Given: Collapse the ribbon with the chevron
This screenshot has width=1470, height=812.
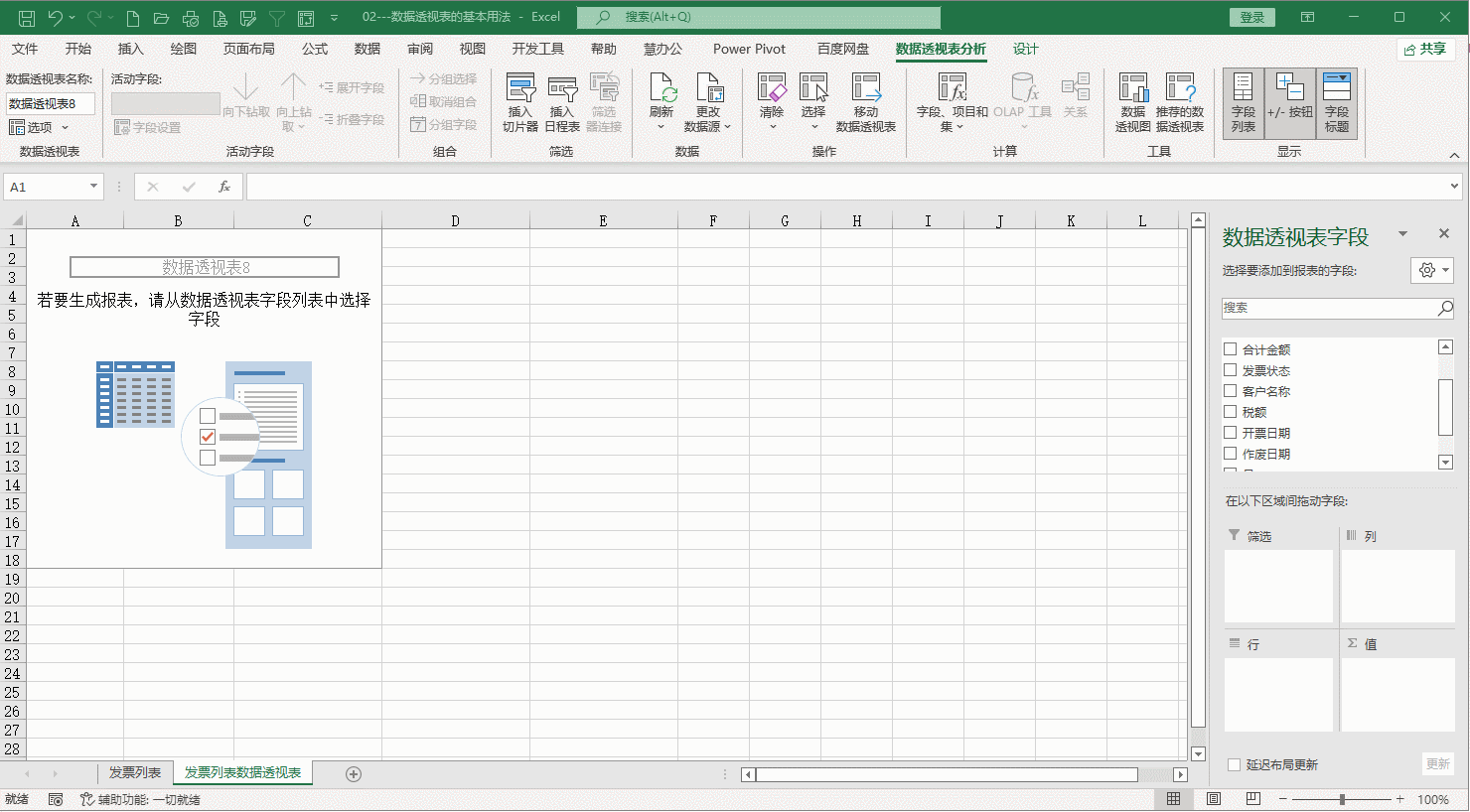Looking at the screenshot, I should (x=1454, y=155).
